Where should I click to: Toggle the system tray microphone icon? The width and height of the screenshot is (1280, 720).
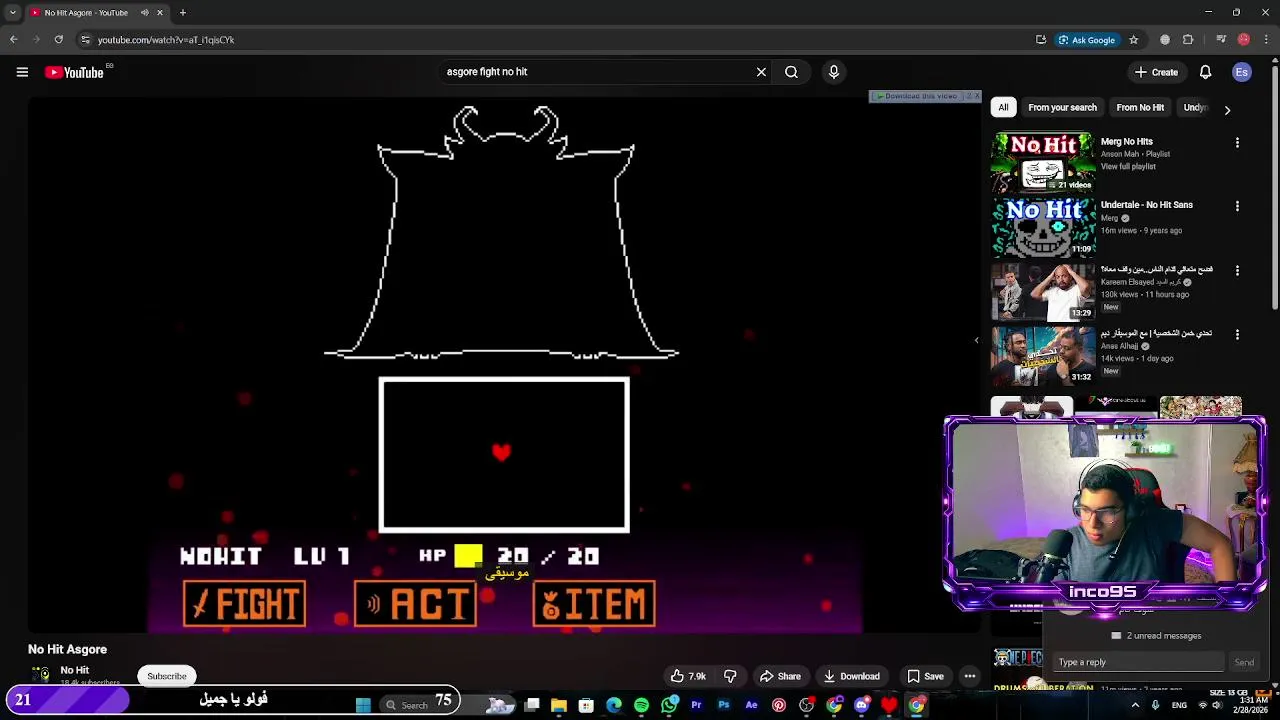coord(1156,705)
